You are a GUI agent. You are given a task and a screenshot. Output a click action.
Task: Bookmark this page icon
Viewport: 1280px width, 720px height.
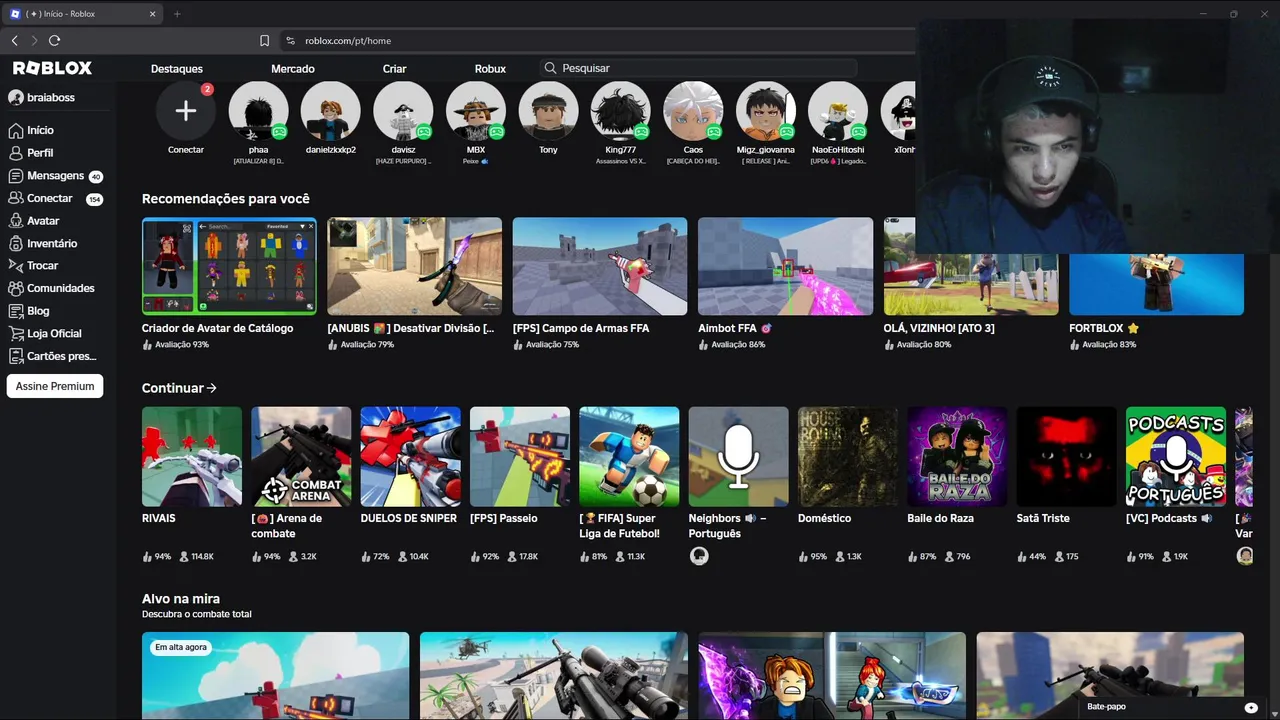click(264, 41)
